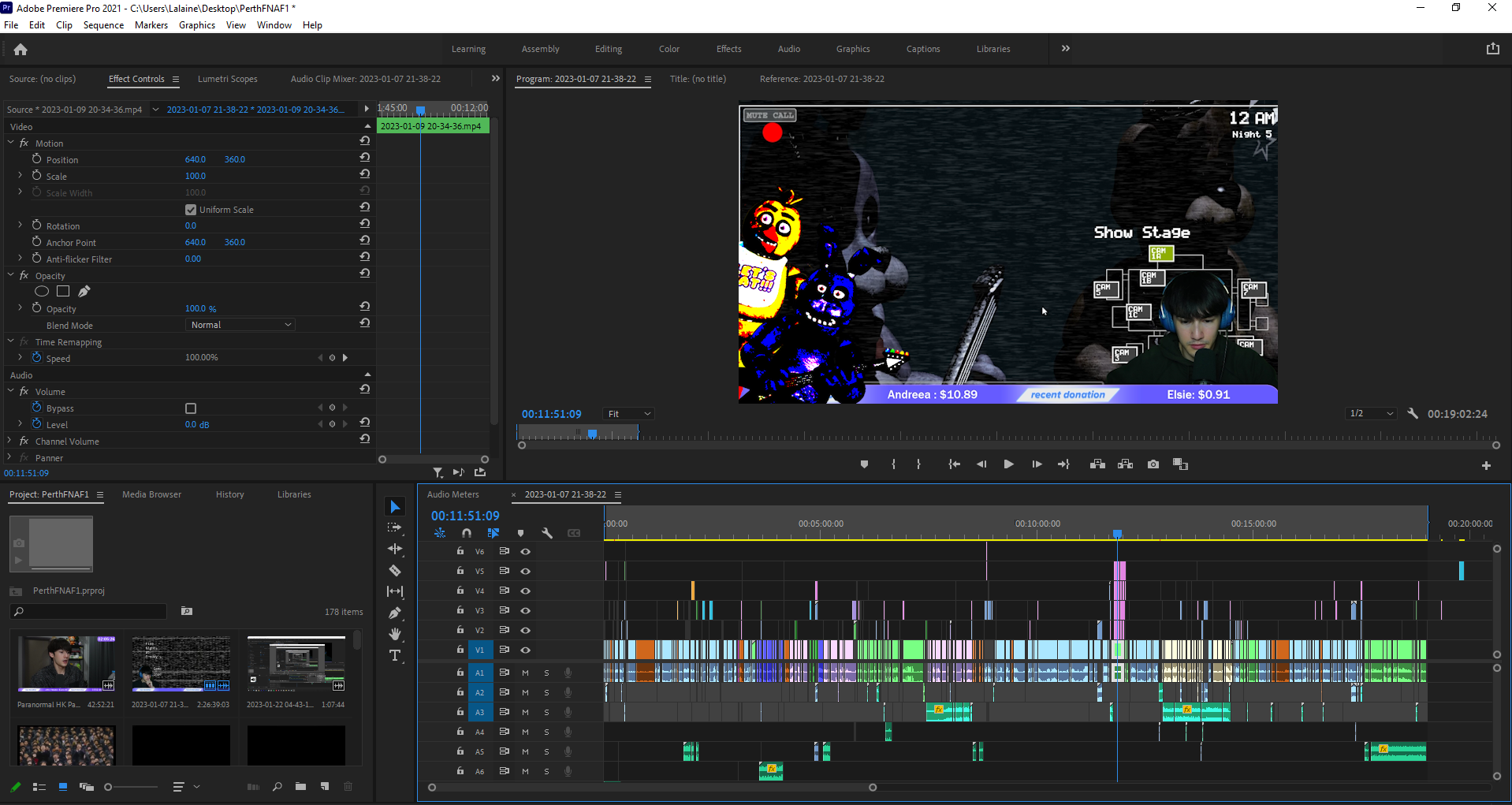Create 4-point polygon opacity mask
The width and height of the screenshot is (1512, 805).
(63, 292)
